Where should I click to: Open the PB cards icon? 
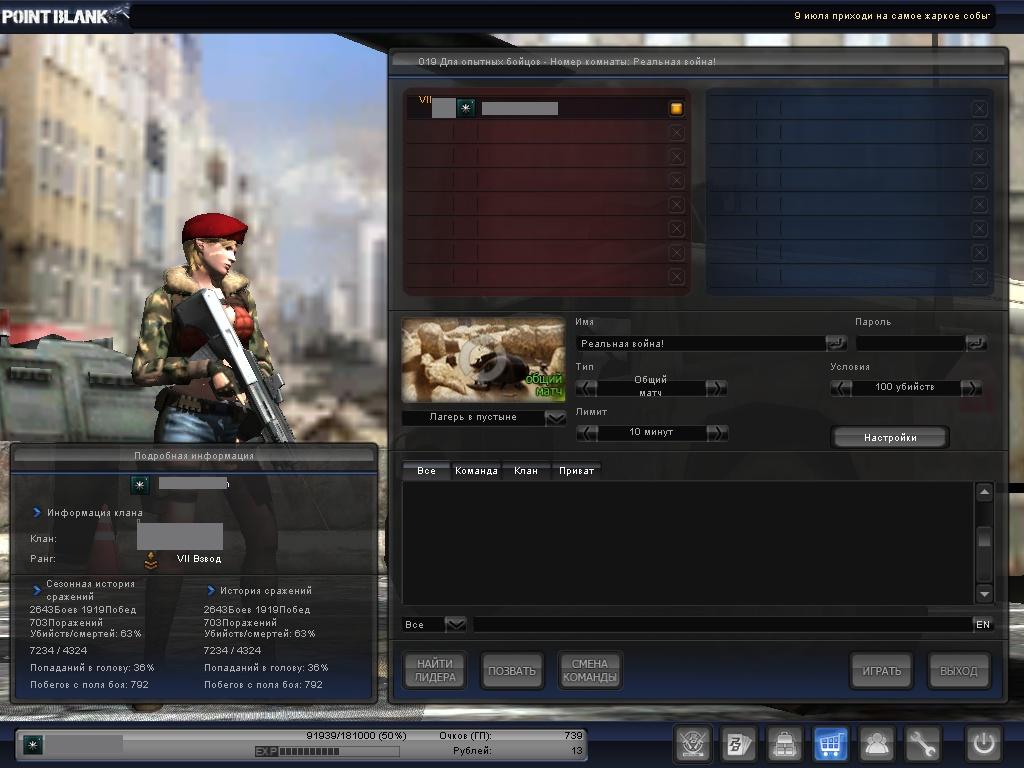tap(738, 744)
